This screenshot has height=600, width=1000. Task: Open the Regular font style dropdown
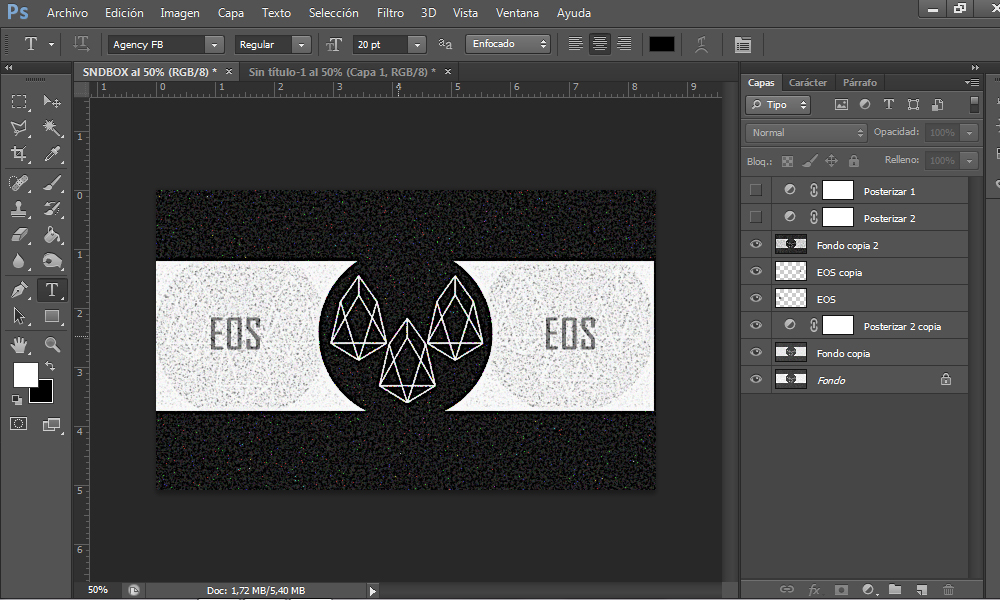(301, 45)
